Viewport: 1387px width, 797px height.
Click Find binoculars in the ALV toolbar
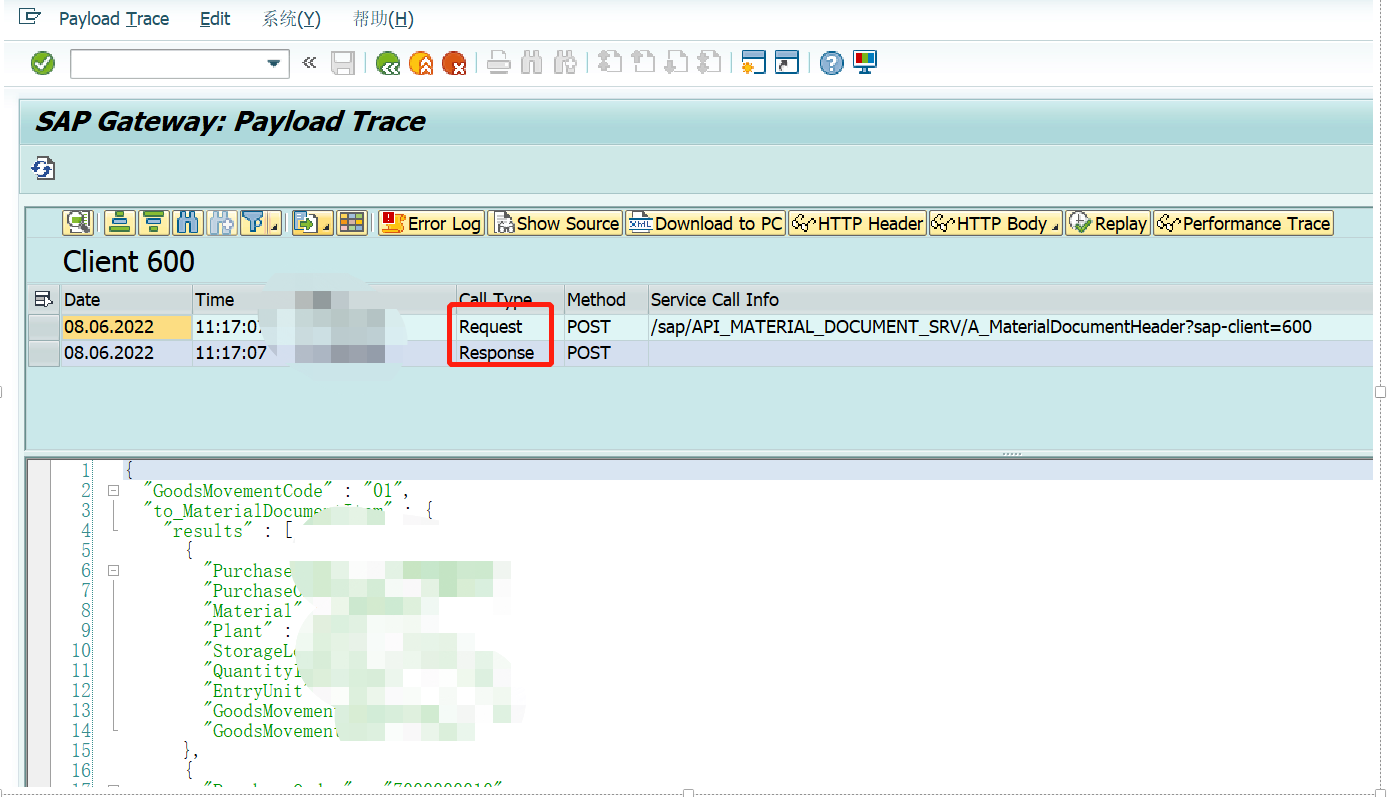187,223
